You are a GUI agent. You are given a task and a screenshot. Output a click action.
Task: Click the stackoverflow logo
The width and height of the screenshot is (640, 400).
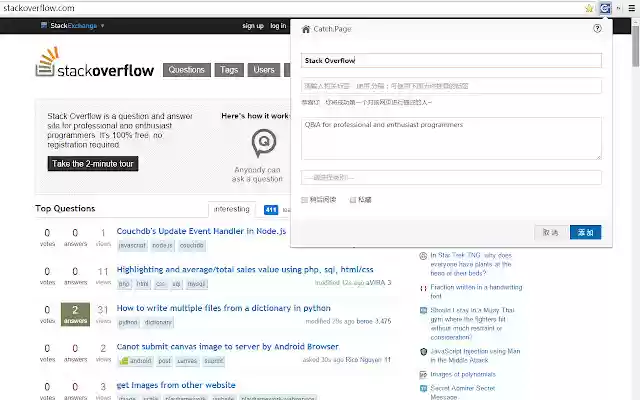point(95,62)
